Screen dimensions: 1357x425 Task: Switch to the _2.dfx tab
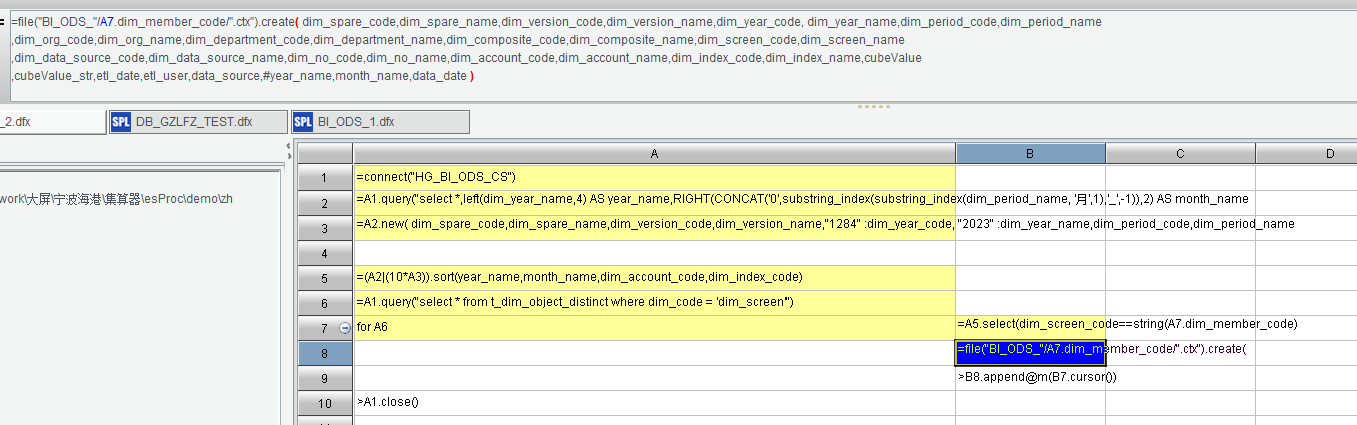point(52,122)
